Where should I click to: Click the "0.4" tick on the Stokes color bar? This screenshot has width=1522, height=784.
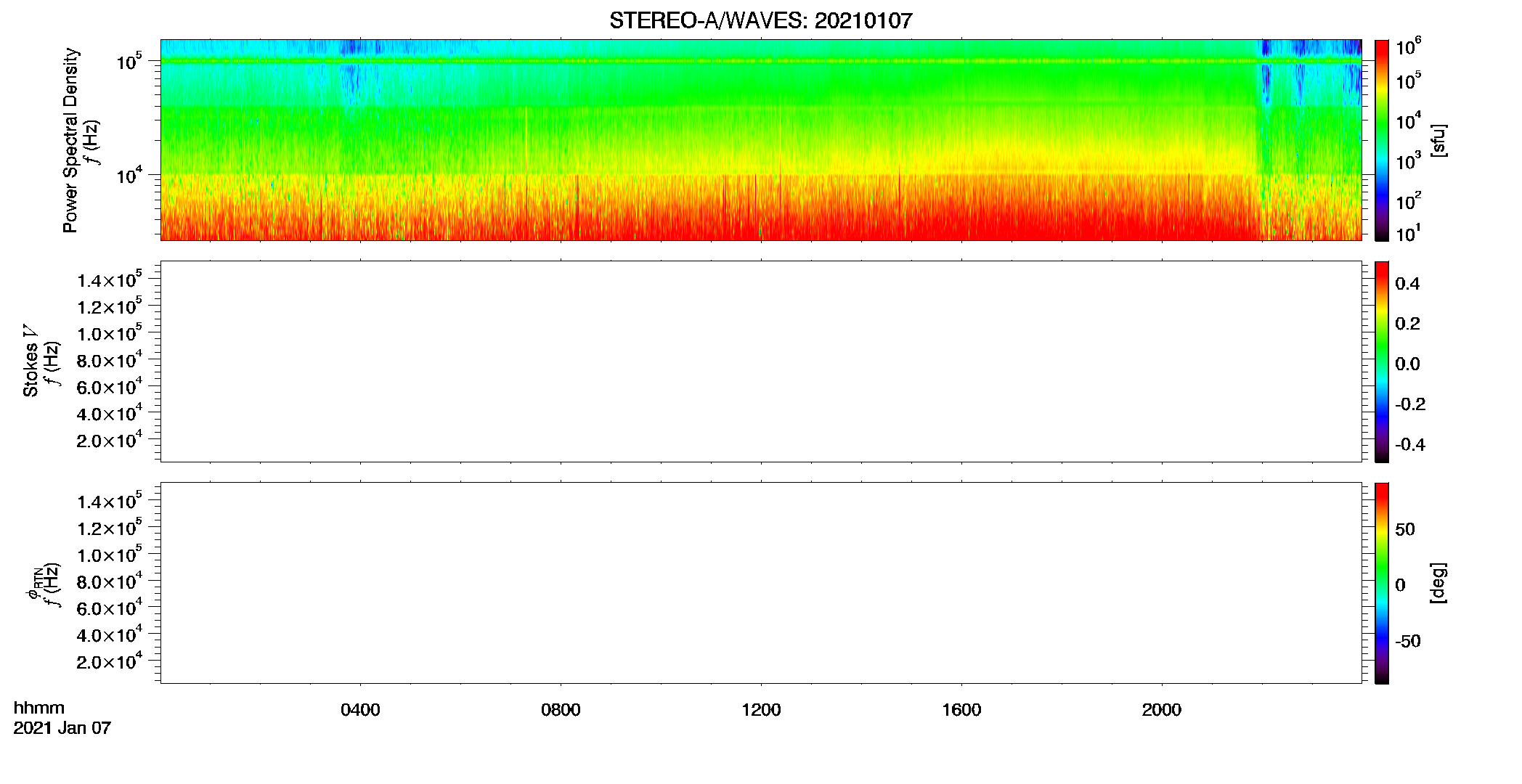[x=1407, y=284]
